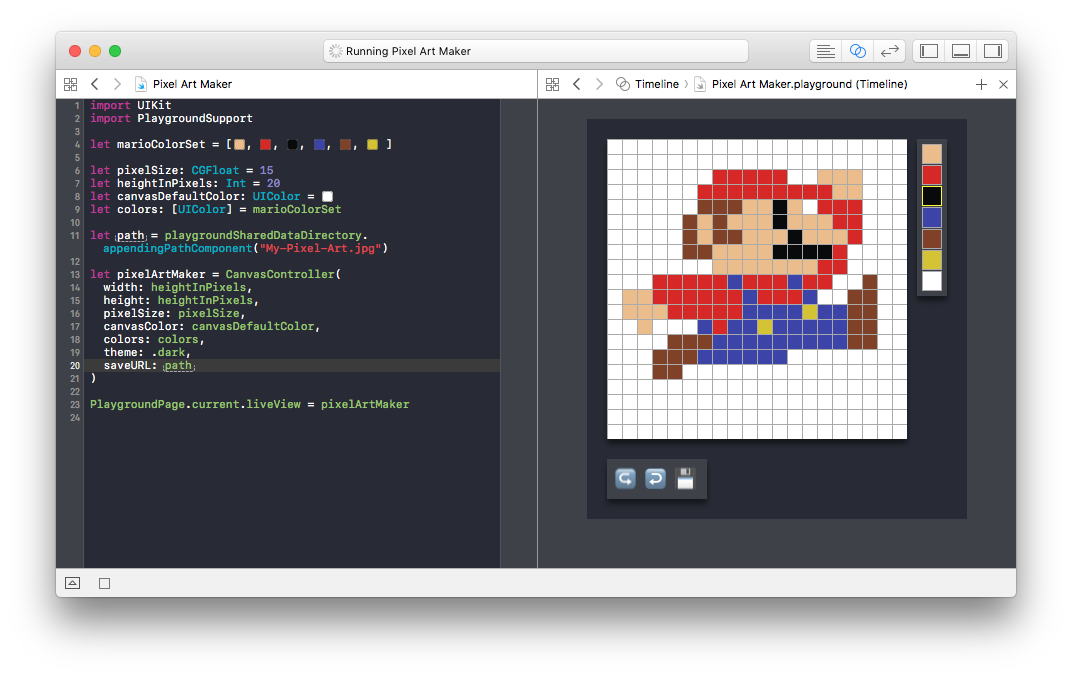The width and height of the screenshot is (1072, 677).
Task: Click the brown color literal in code
Action: pos(345,144)
